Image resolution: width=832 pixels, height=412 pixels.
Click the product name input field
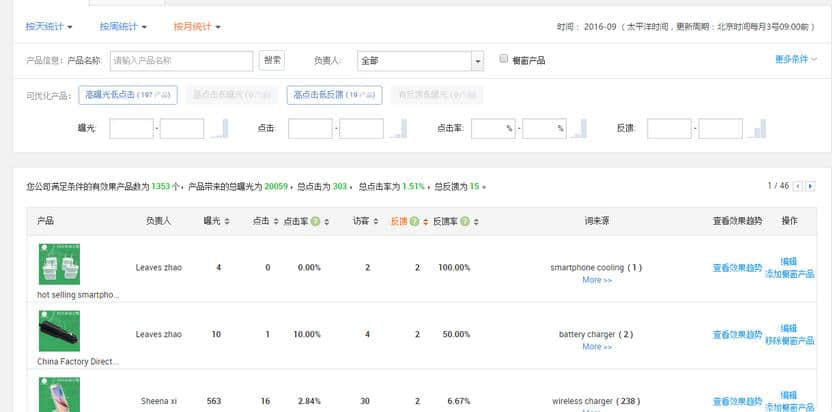(x=181, y=61)
